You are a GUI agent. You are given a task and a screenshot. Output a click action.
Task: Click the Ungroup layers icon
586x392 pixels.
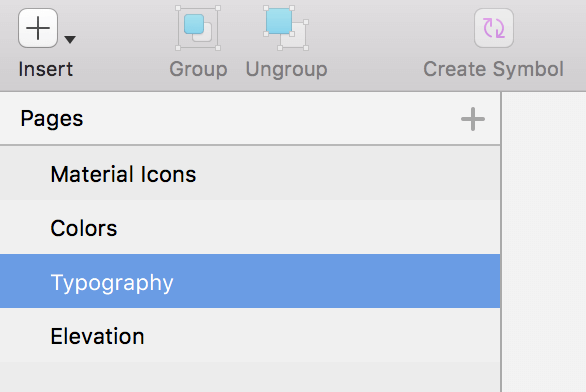click(286, 28)
